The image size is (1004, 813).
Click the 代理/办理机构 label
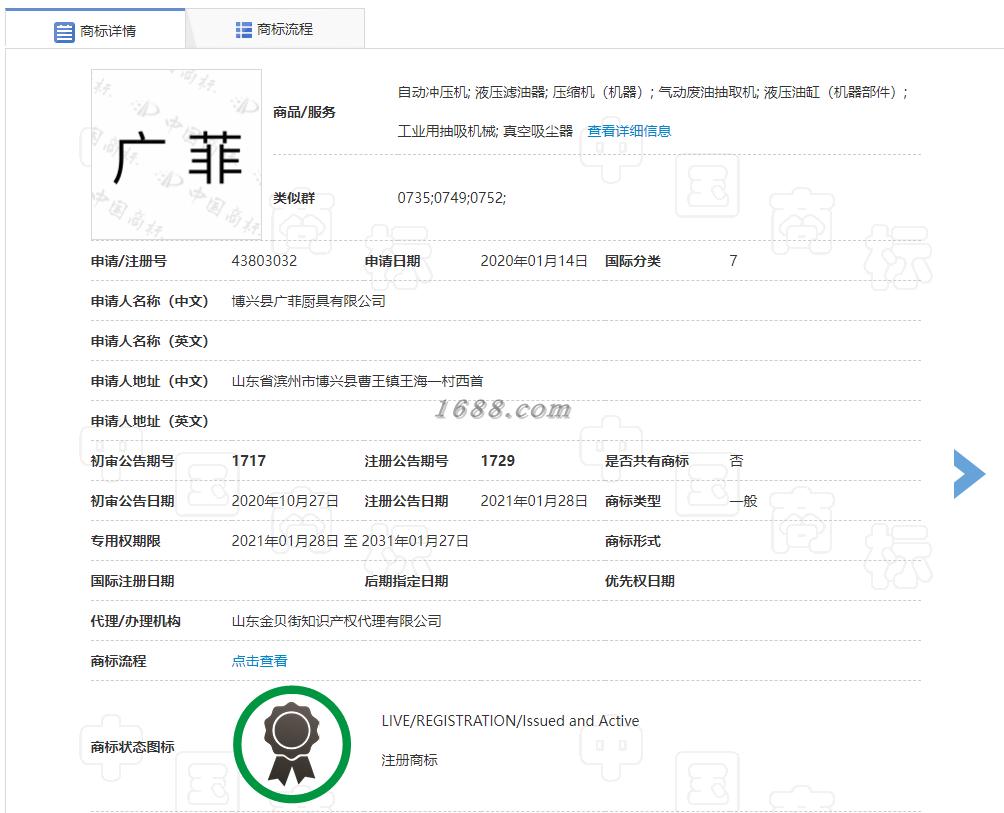point(135,621)
